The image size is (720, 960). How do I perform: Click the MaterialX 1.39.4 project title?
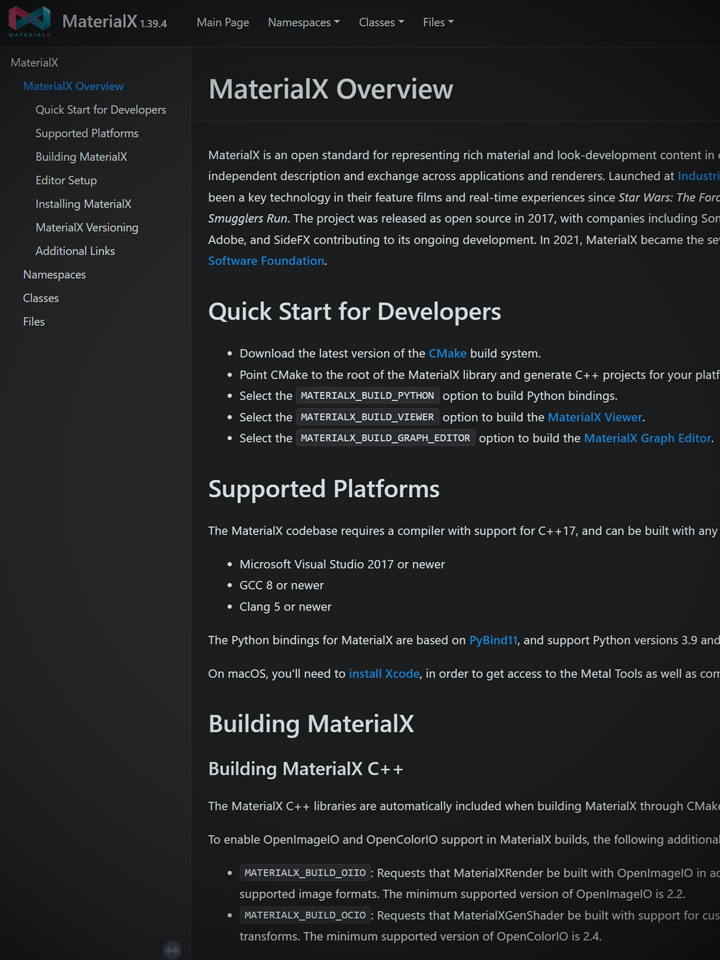(114, 22)
